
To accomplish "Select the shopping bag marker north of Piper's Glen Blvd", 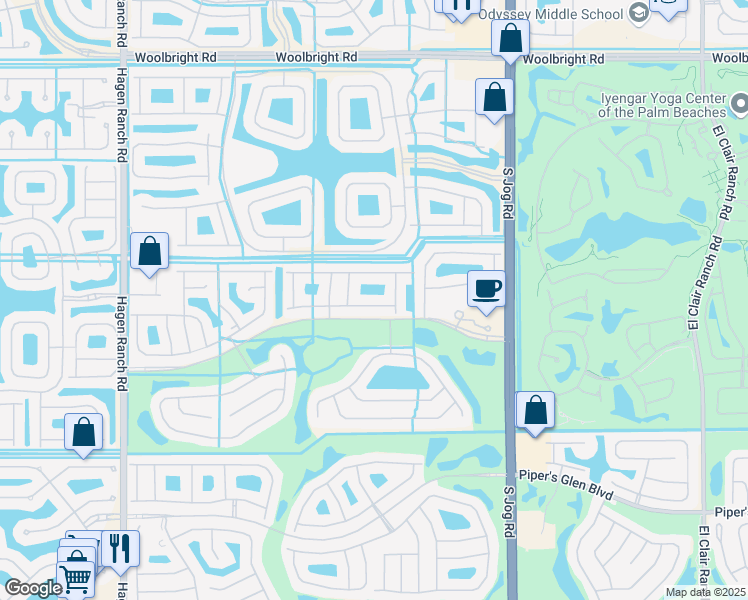I will point(535,412).
